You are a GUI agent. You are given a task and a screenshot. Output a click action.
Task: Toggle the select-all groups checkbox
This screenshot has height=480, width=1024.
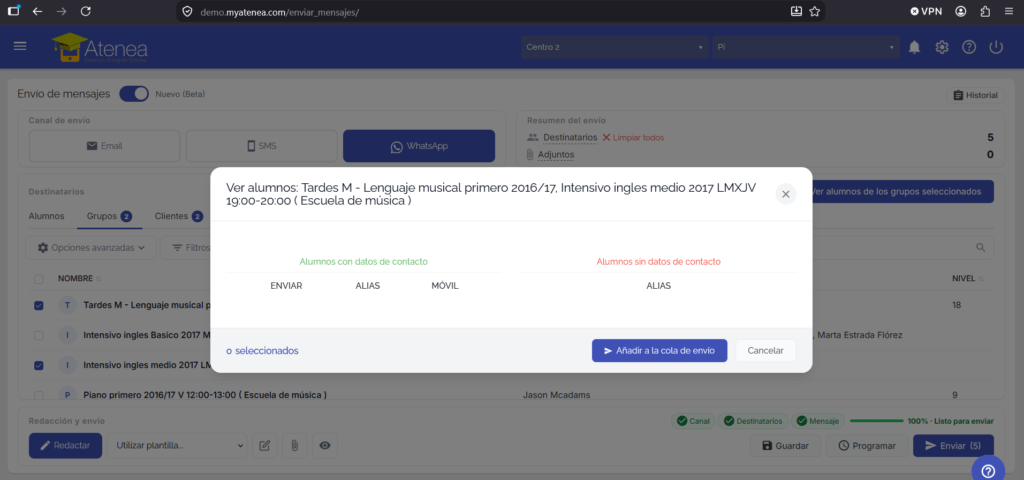[x=39, y=279]
